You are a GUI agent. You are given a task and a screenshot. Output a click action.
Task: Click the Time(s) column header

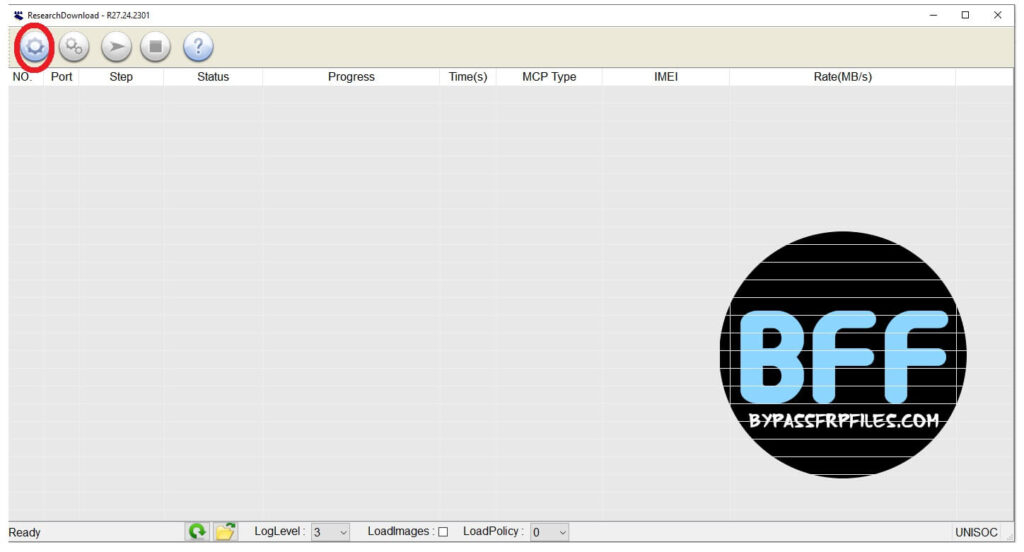[468, 76]
